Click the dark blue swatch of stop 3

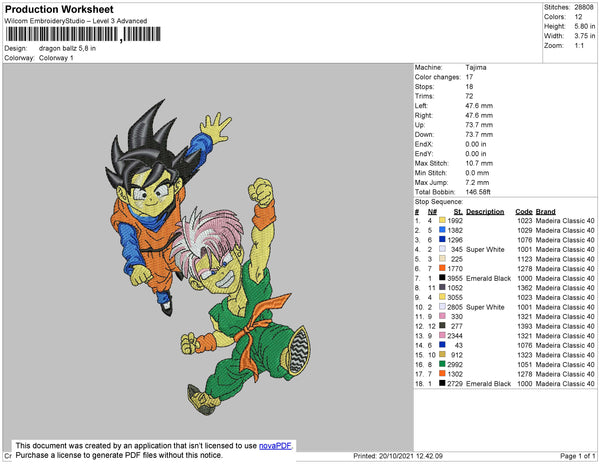442,239
